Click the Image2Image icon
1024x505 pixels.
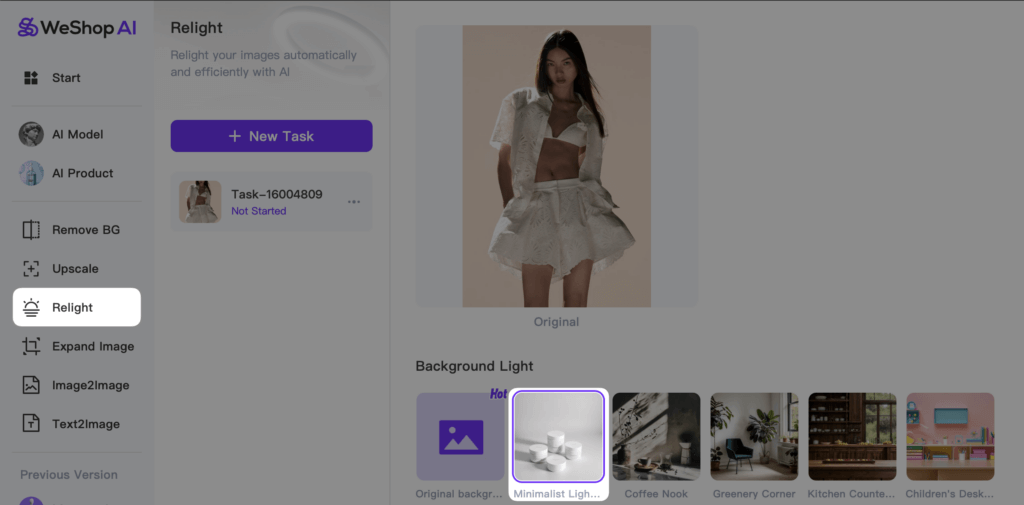(31, 385)
